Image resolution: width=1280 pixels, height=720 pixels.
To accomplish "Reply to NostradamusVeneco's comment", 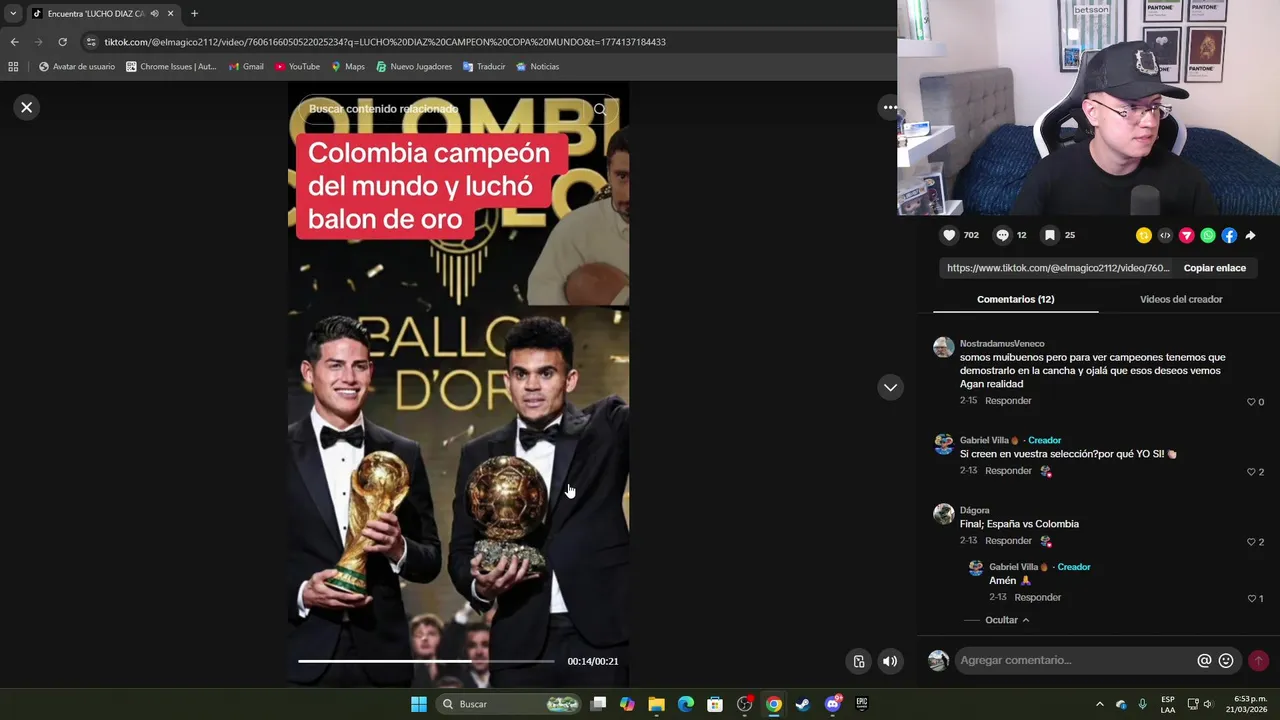I will pyautogui.click(x=1008, y=401).
